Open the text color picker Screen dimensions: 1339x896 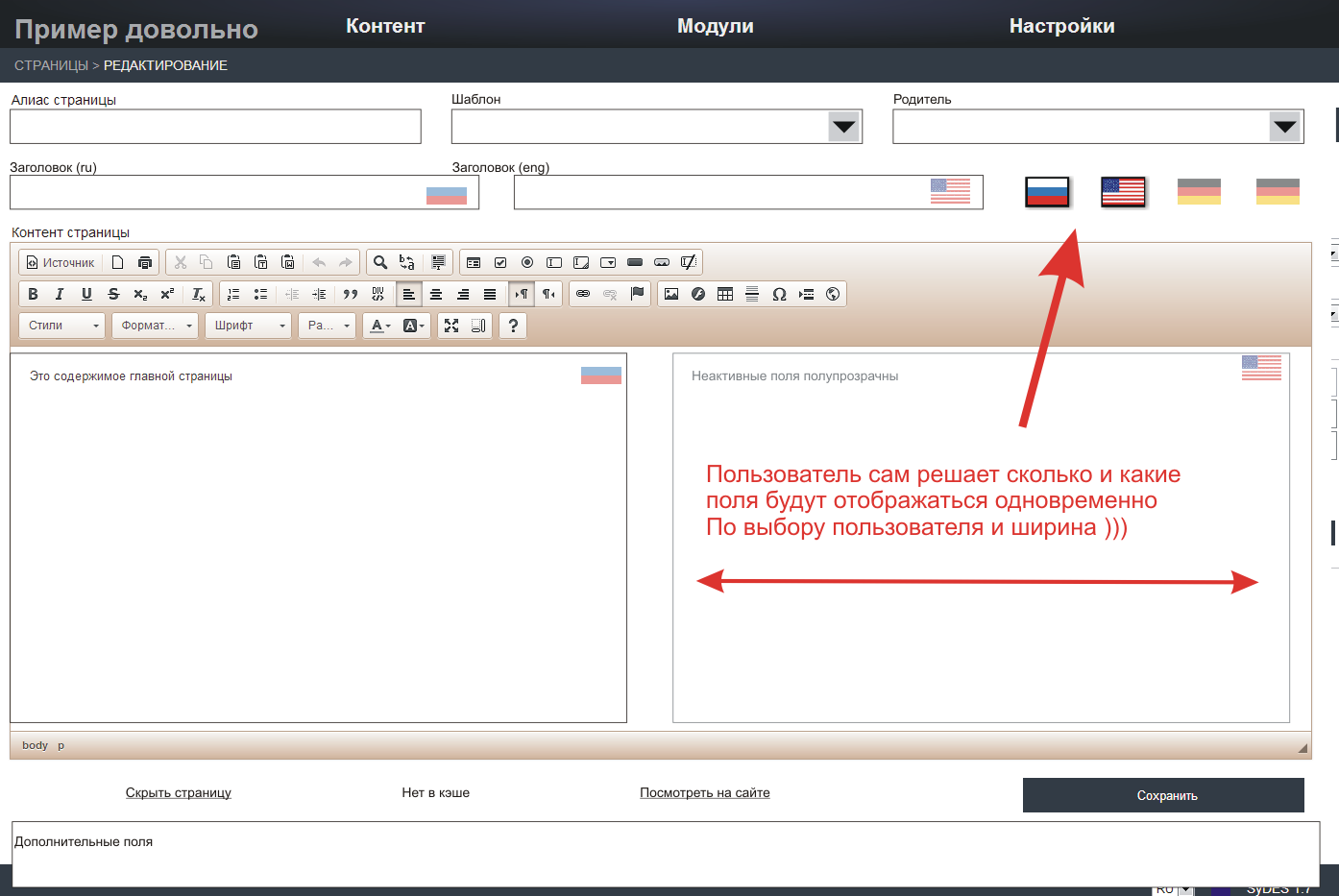[380, 326]
